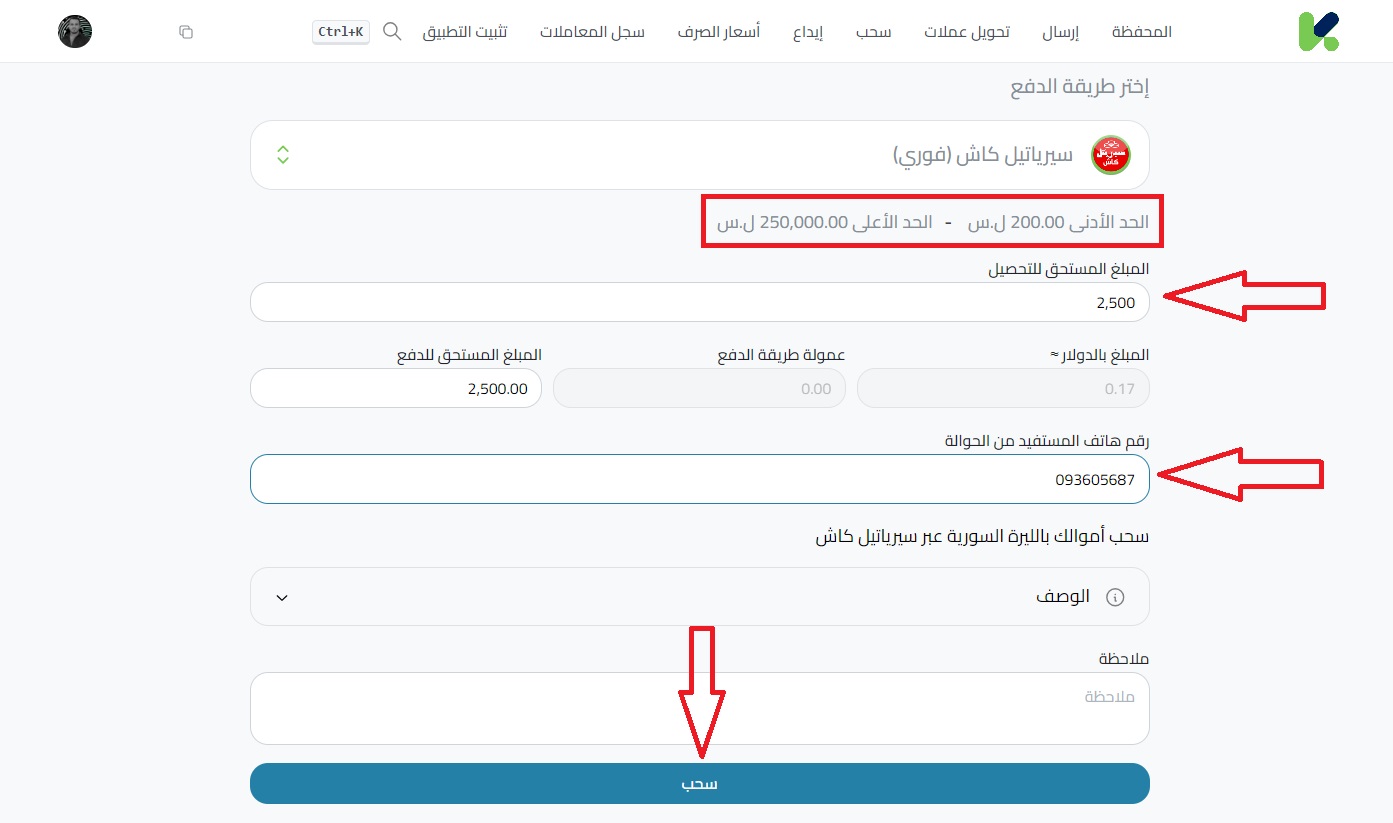Click the info icon beside الوصف

point(1115,597)
